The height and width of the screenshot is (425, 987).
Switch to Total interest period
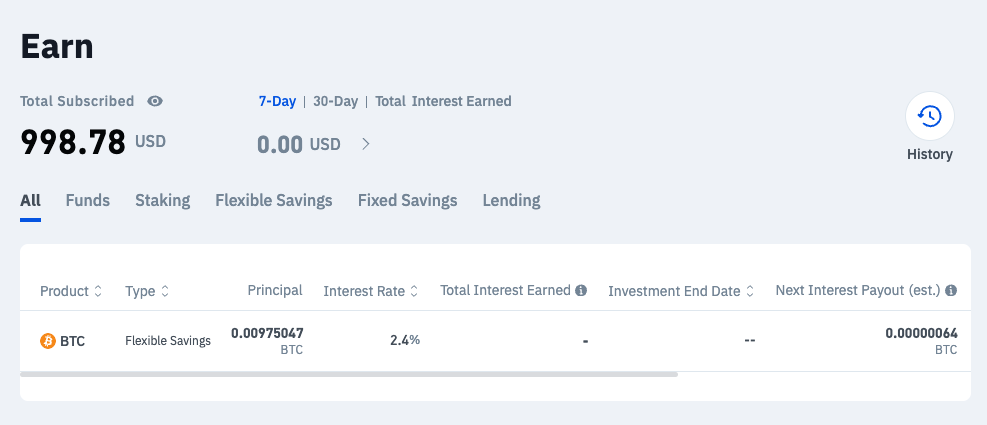point(391,101)
